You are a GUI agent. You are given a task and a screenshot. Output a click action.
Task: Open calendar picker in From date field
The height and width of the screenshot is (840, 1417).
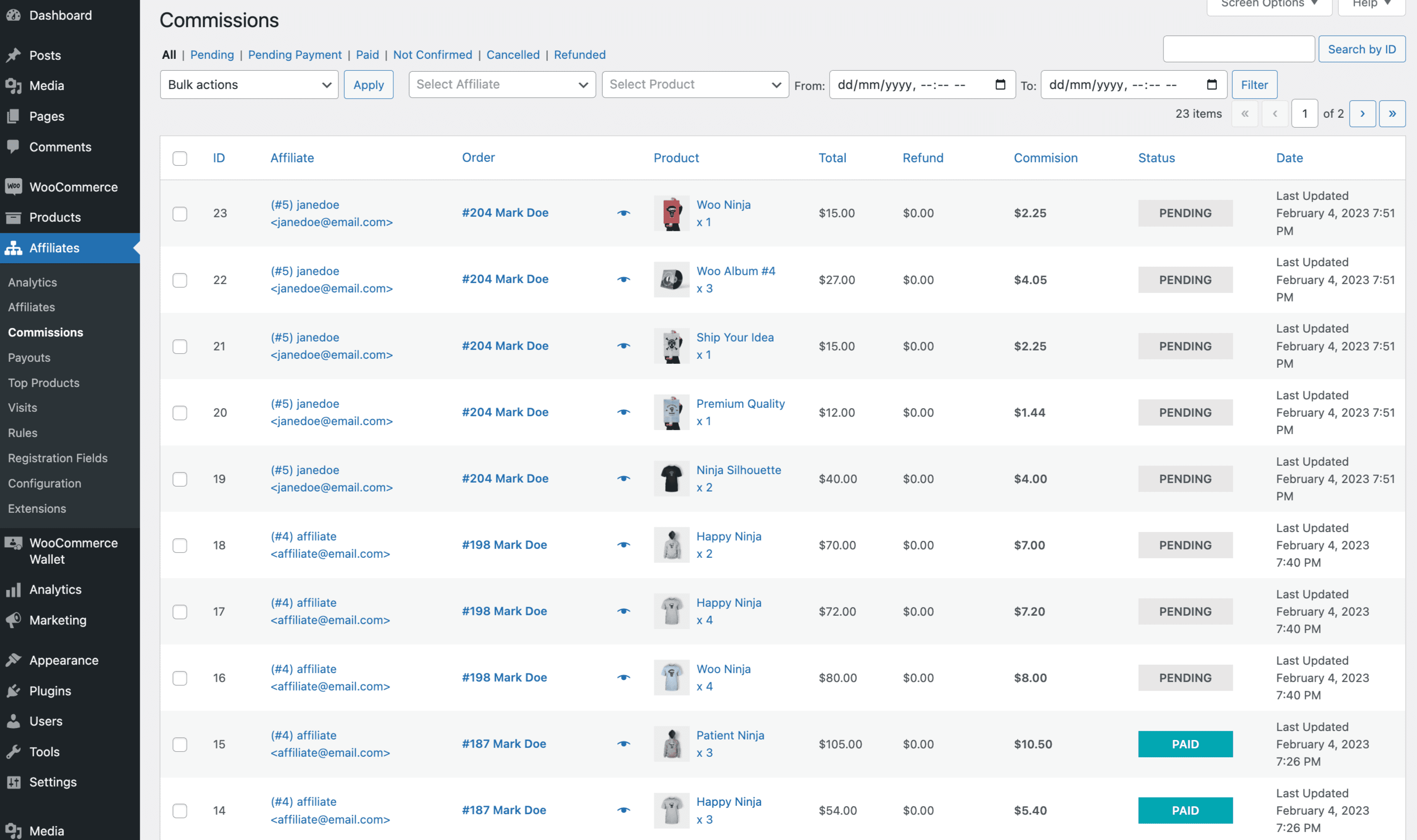1000,84
